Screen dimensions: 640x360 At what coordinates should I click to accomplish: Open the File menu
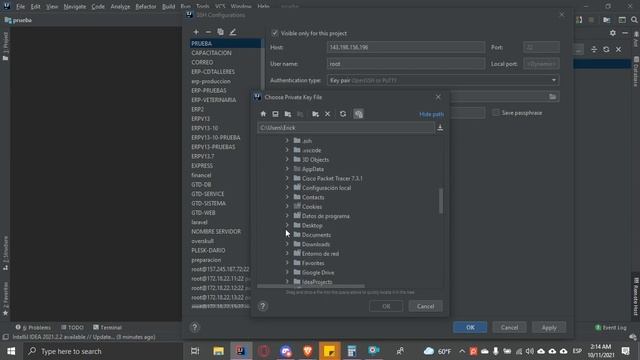[x=20, y=7]
